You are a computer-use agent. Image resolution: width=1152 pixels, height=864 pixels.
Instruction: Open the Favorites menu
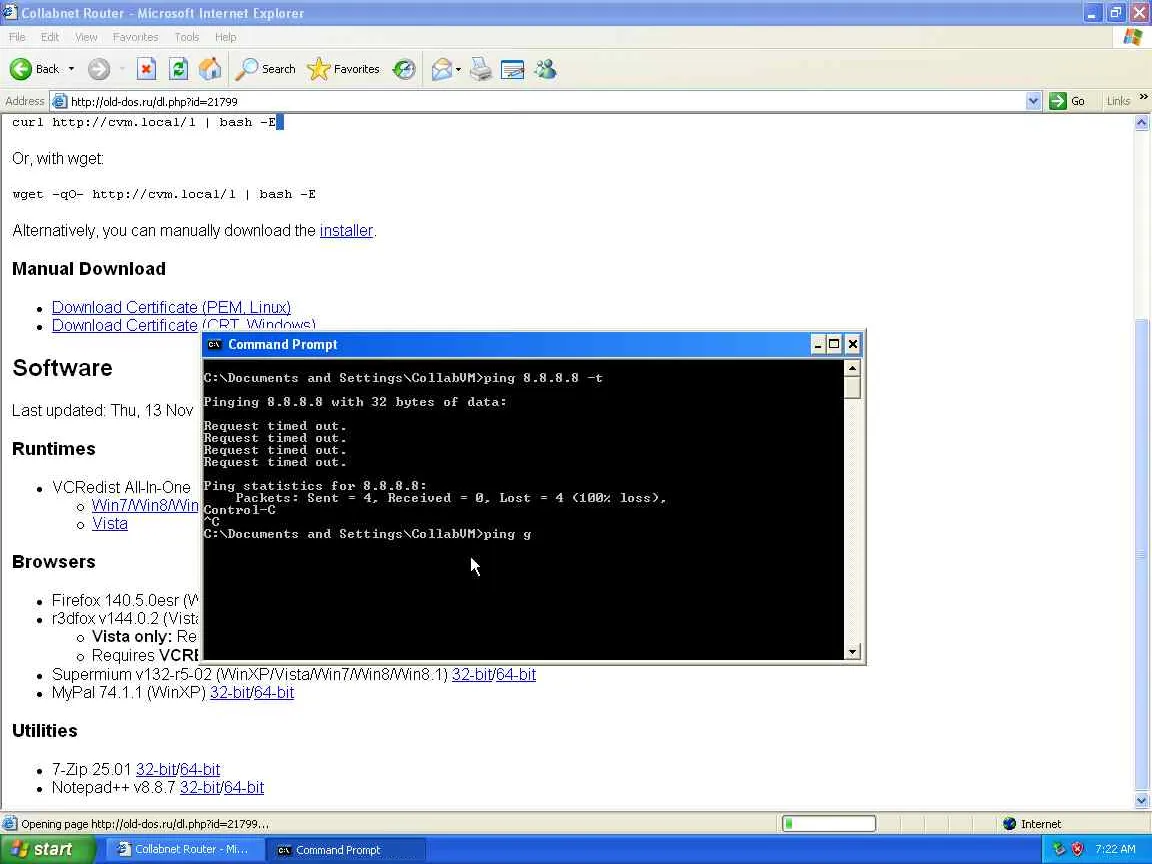[x=135, y=37]
